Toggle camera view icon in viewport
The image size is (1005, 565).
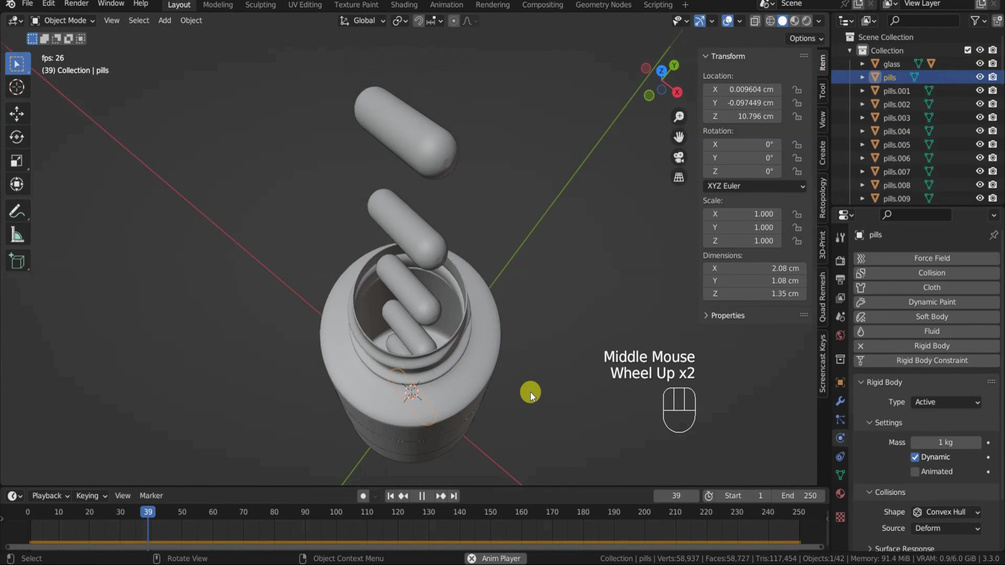pyautogui.click(x=679, y=157)
